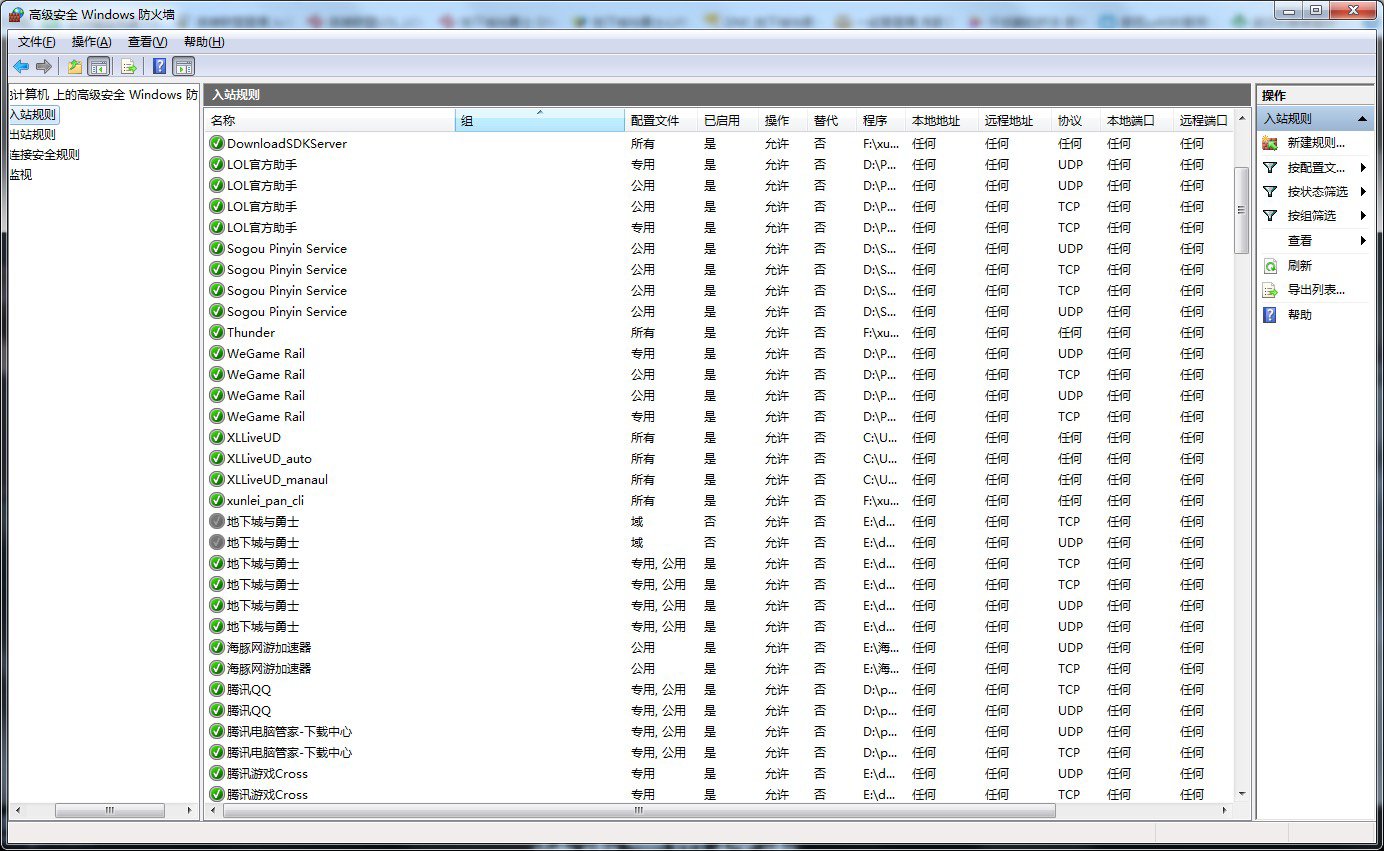Click the 远程端口 column header
Viewport: 1384px width, 851px height.
tap(1204, 121)
